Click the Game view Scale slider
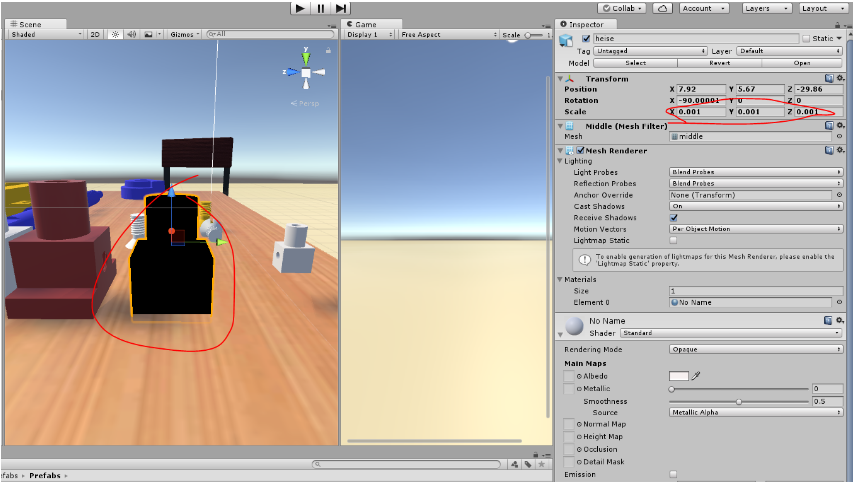 point(535,34)
